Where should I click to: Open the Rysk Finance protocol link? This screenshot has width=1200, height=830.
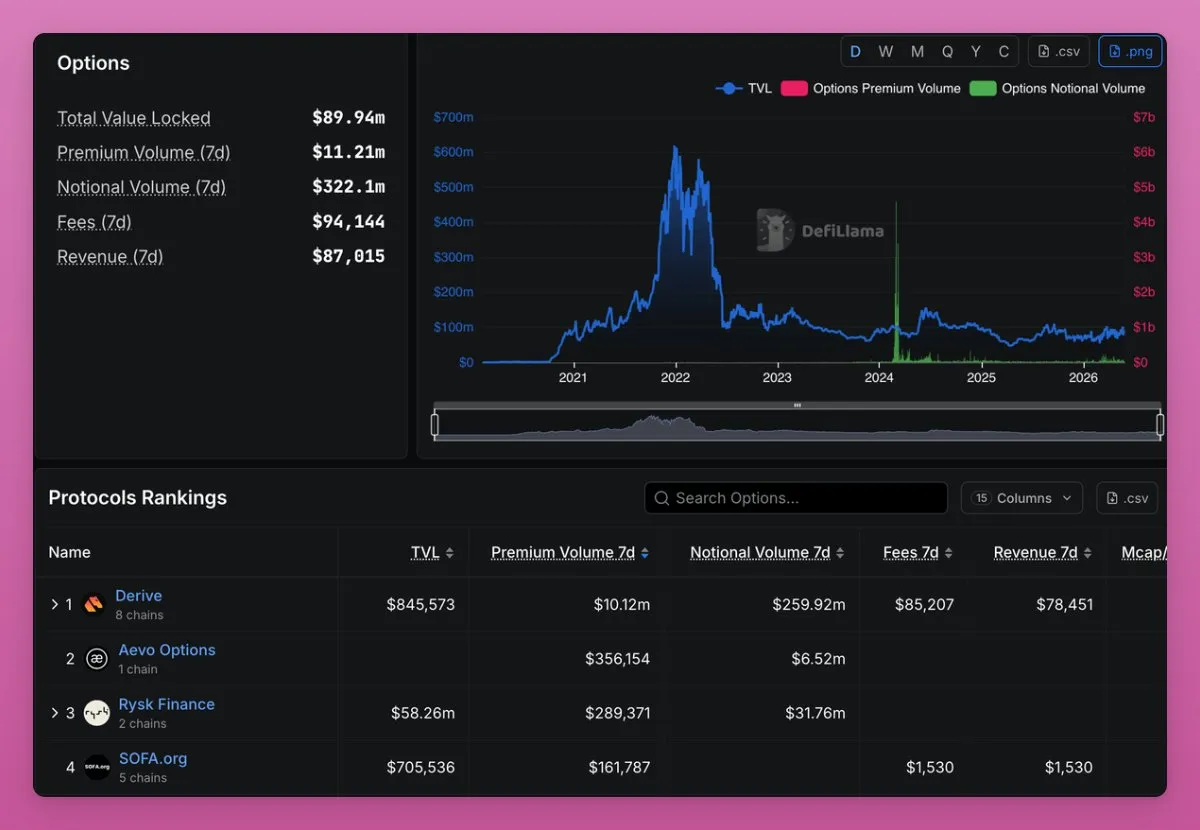click(x=167, y=704)
